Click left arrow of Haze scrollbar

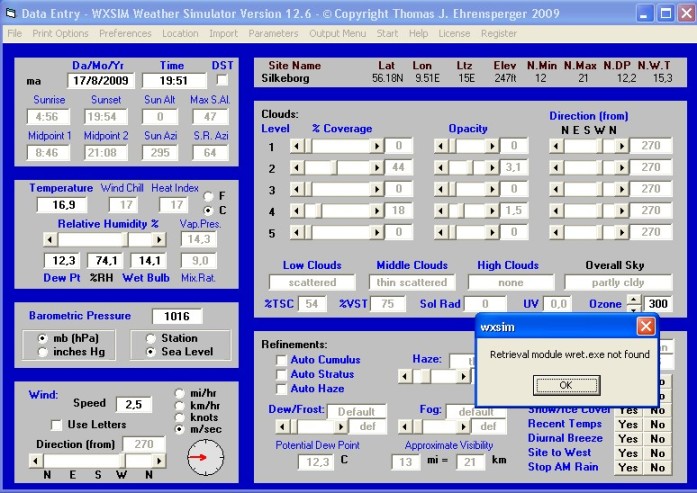[x=405, y=377]
